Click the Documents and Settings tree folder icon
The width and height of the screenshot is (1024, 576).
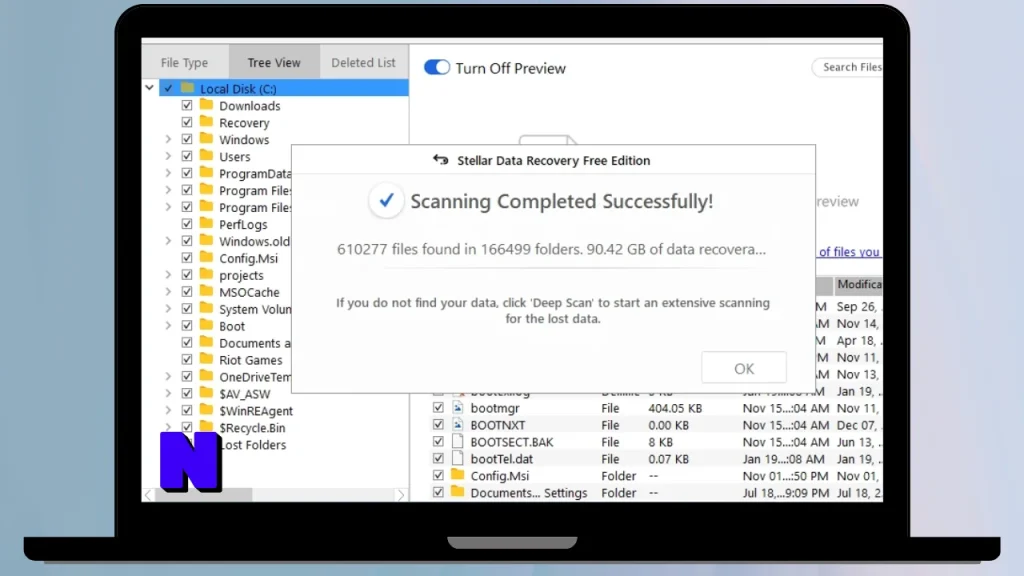pos(206,342)
